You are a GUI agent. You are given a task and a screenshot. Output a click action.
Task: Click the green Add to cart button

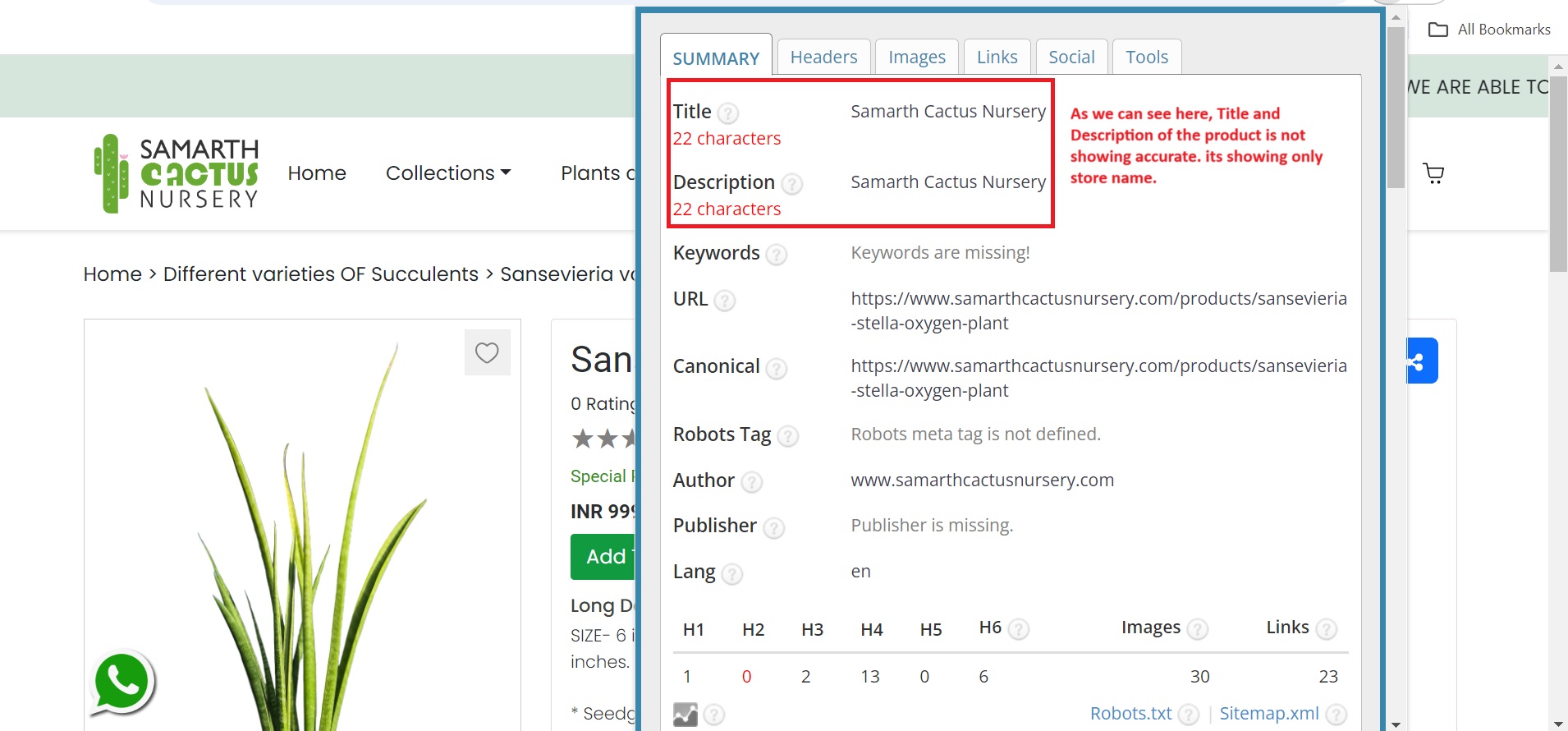point(603,557)
